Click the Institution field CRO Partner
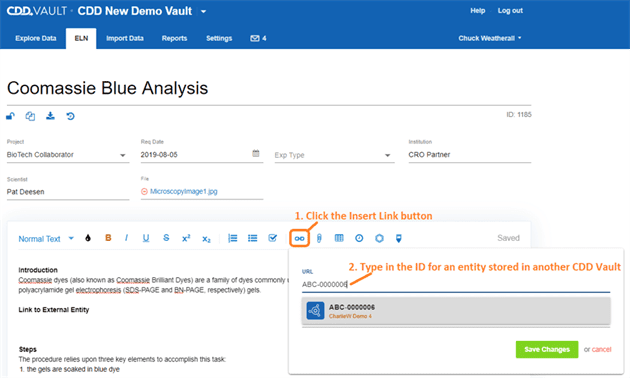This screenshot has height=378, width=630. [470, 155]
